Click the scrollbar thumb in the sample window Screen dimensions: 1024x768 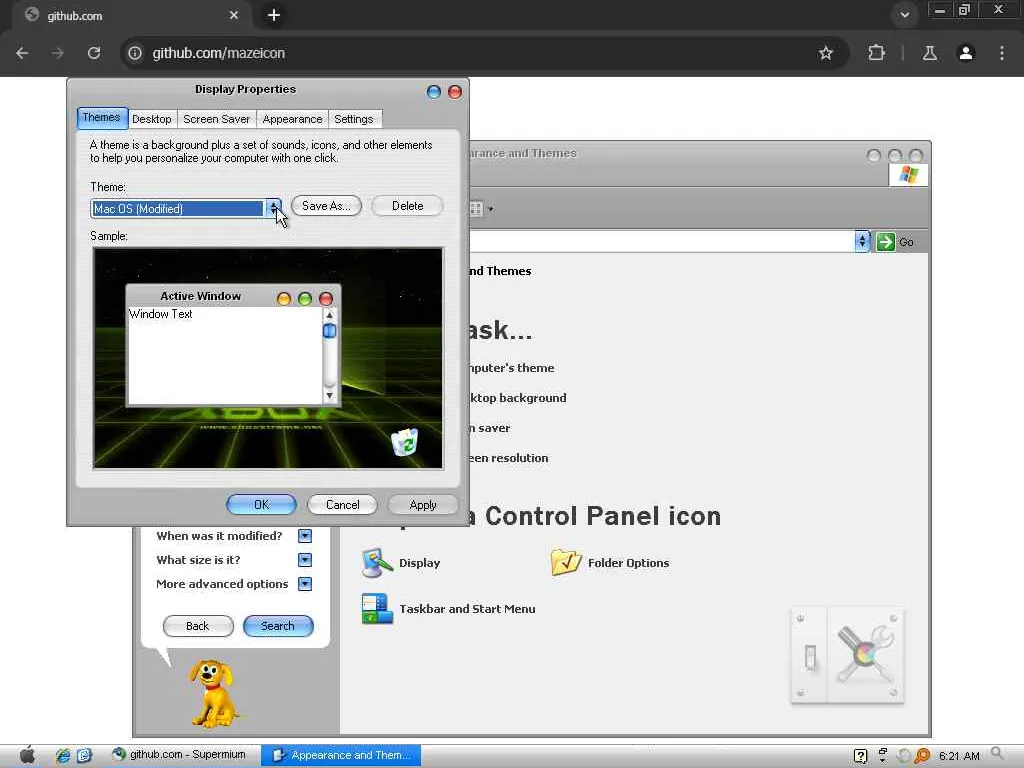330,331
